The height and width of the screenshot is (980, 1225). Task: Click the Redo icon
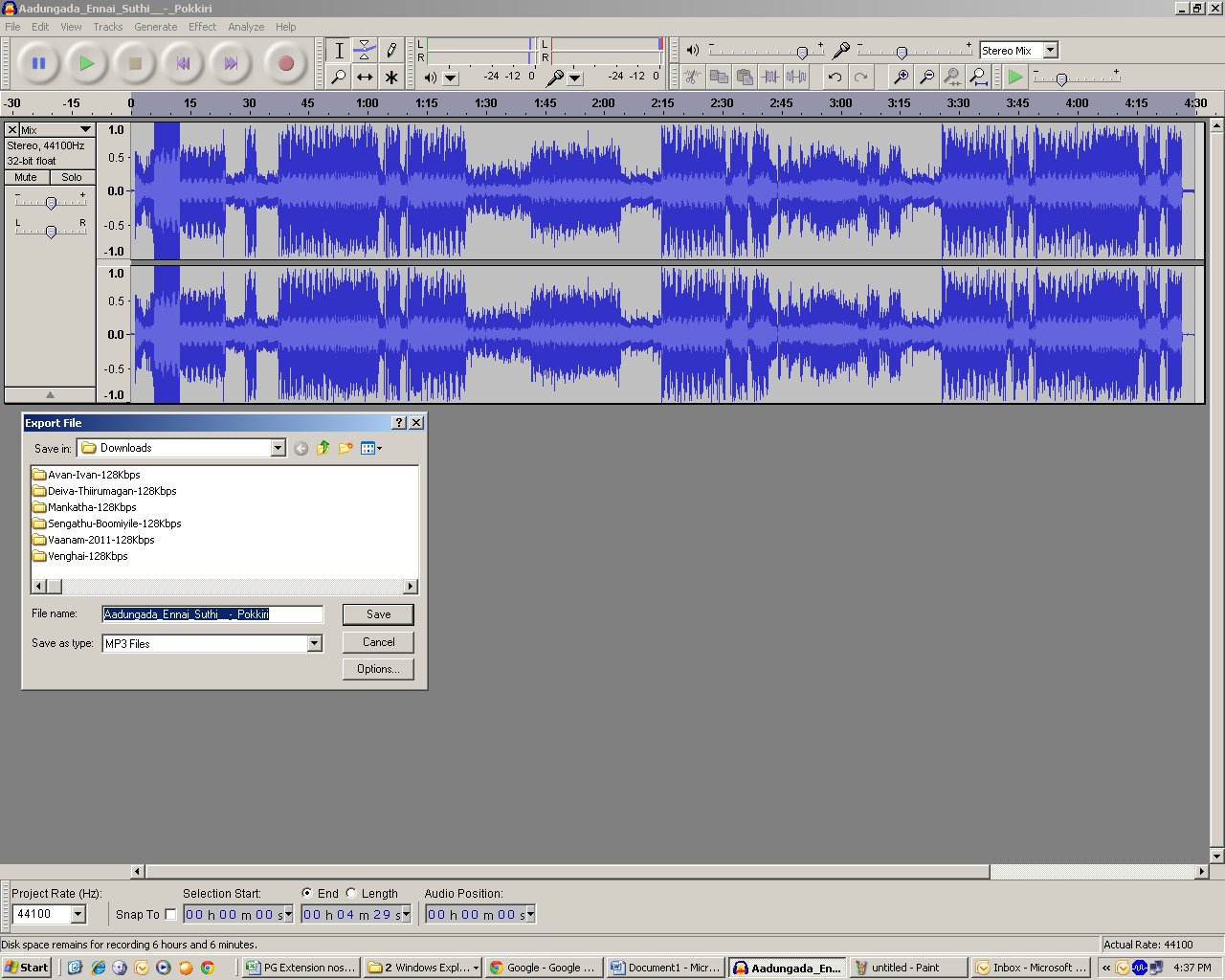861,77
